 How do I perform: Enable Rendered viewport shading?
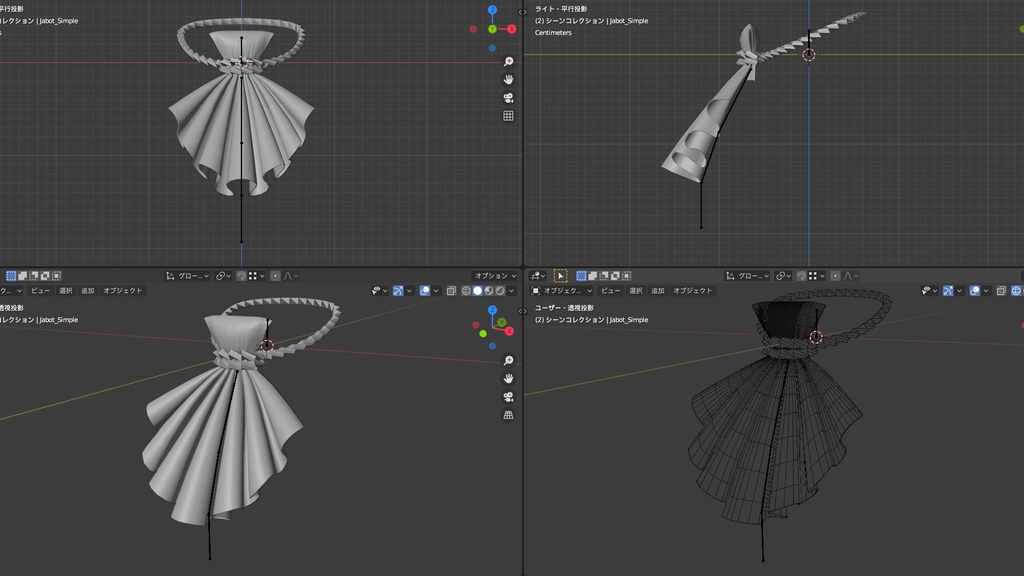click(498, 290)
